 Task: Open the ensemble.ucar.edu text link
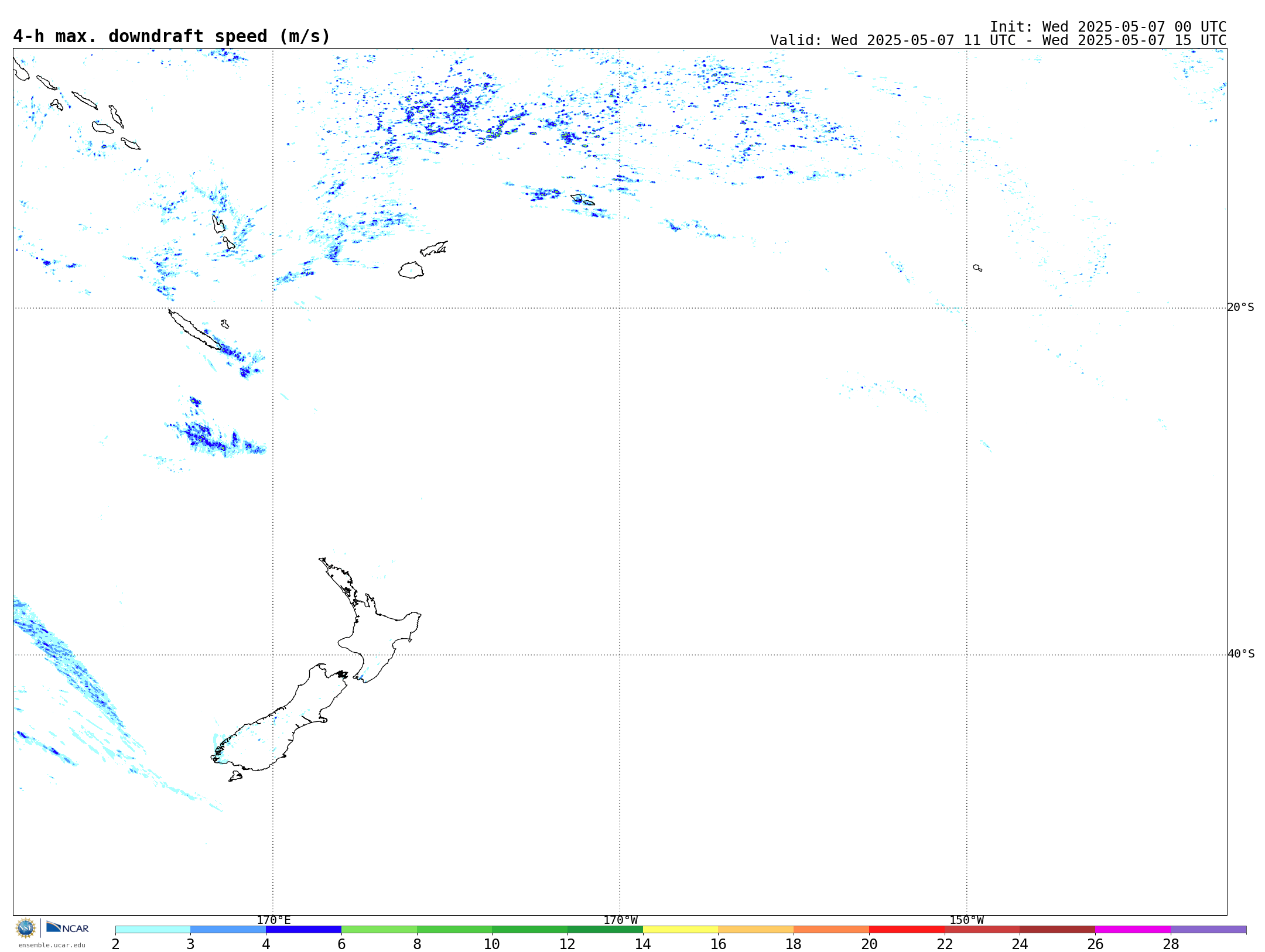52,945
